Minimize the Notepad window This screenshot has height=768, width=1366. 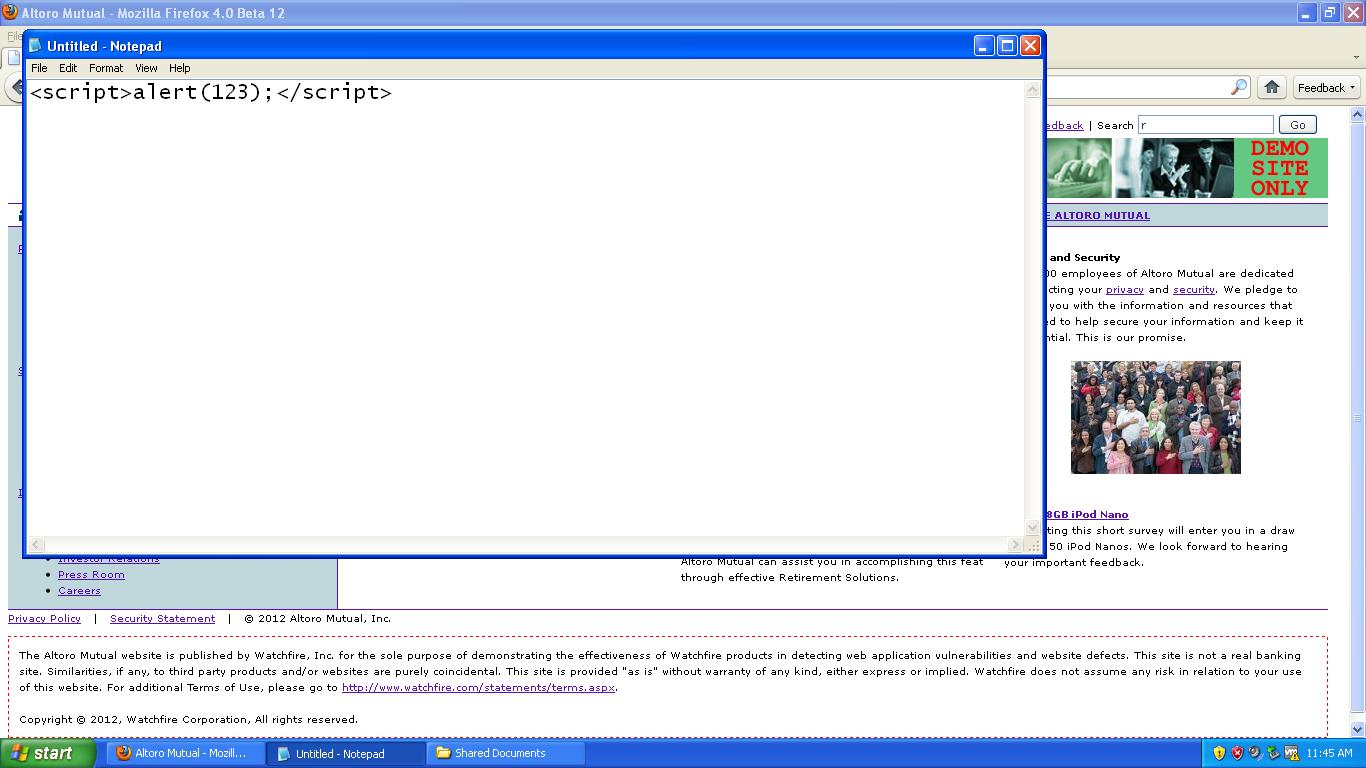tap(984, 46)
